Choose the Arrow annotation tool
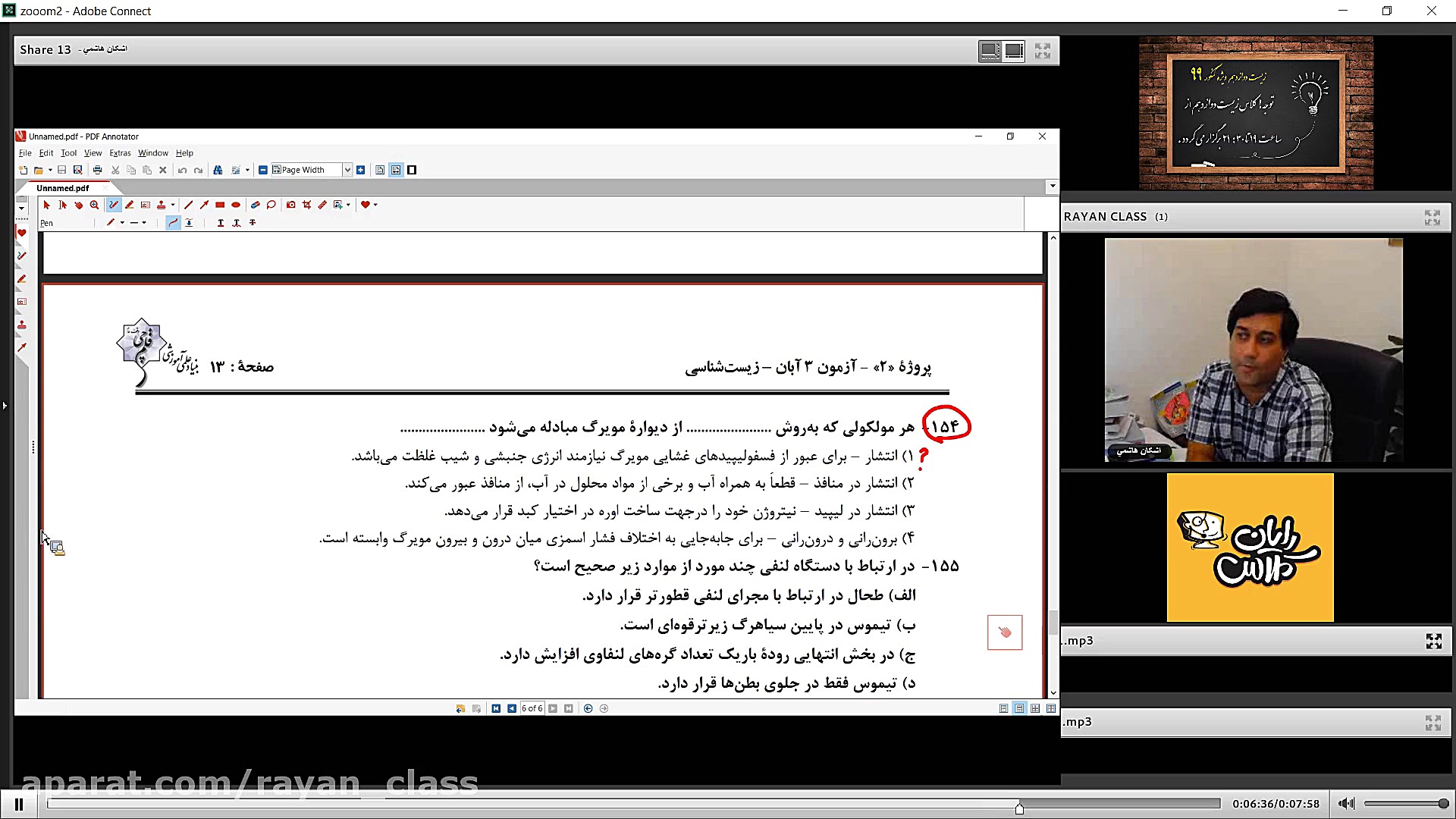The height and width of the screenshot is (819, 1456). point(204,204)
